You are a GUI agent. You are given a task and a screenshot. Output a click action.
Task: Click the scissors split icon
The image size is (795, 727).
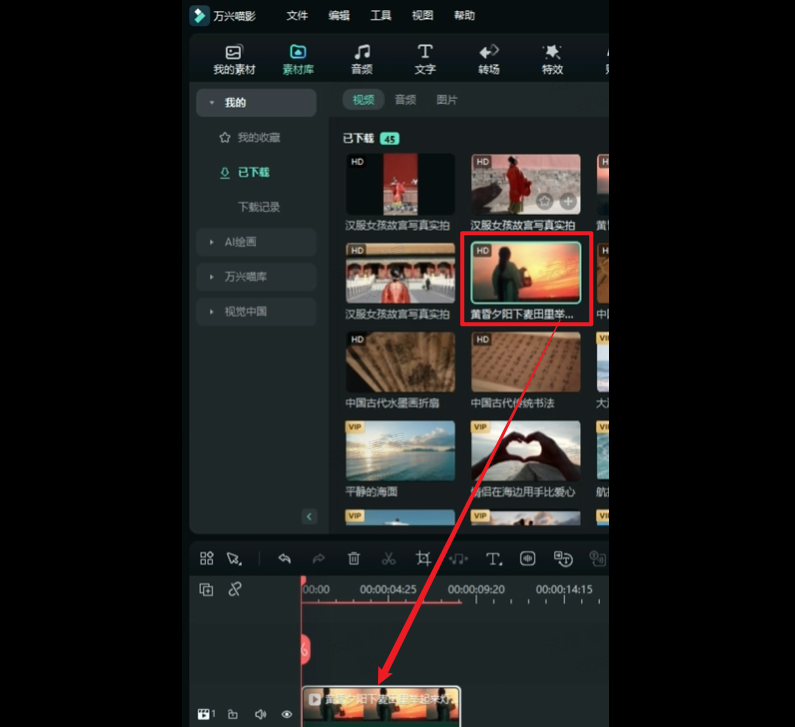(x=389, y=559)
